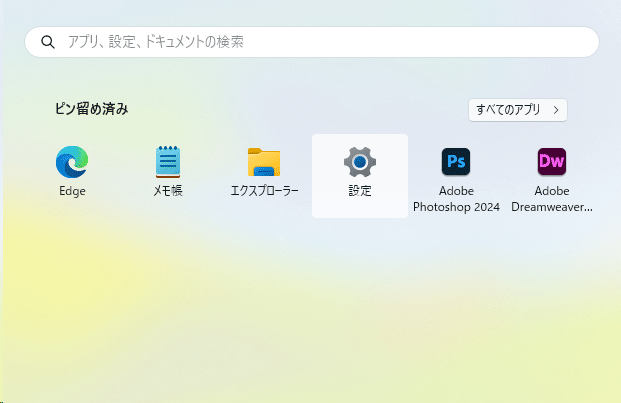Launch Adobe Photoshop 2024 via Ps icon

[456, 161]
